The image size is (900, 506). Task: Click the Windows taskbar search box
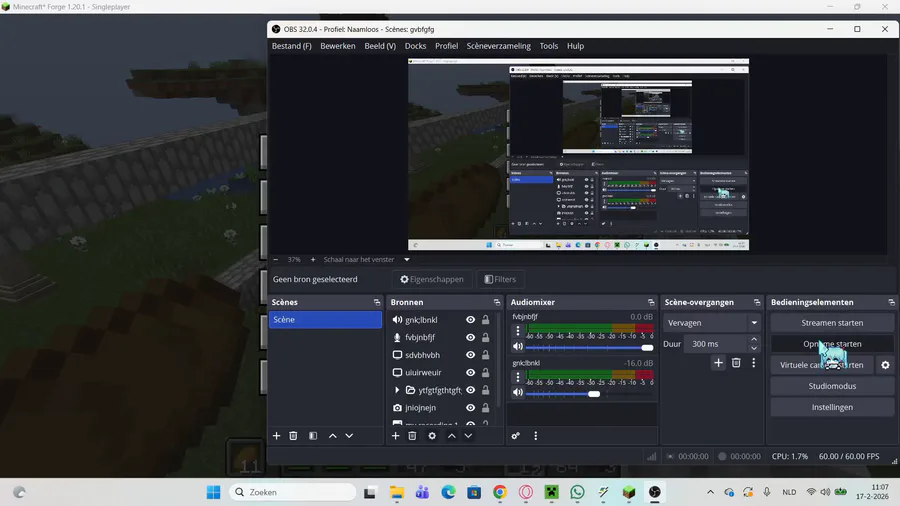pos(293,492)
